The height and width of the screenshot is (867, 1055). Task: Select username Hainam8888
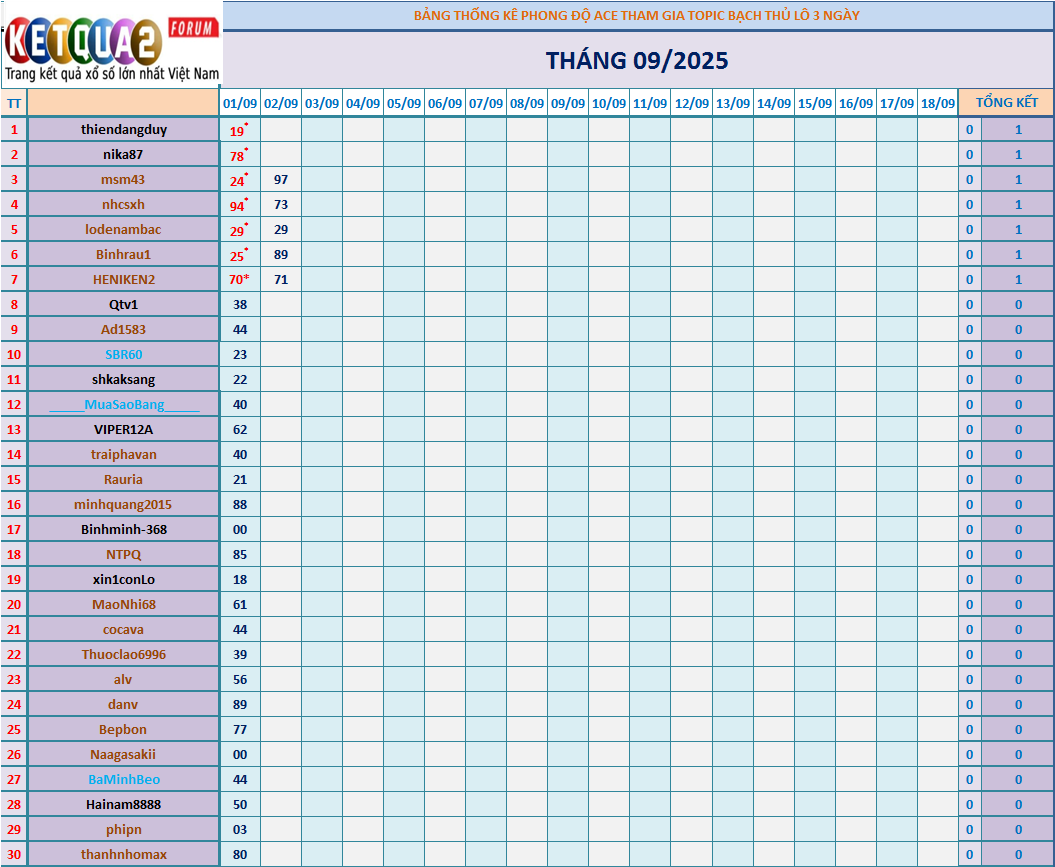point(124,804)
